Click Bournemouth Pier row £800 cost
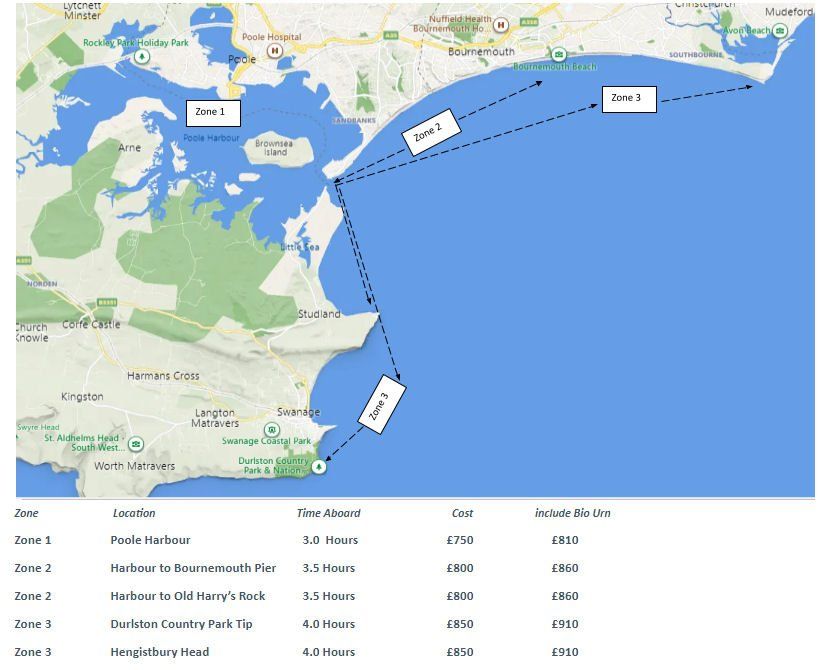 click(460, 568)
